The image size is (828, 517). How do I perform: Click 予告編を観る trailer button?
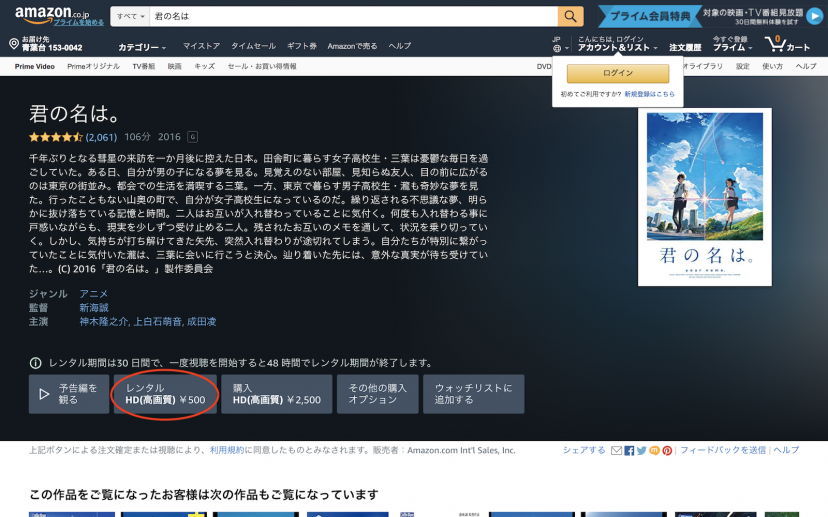point(69,394)
